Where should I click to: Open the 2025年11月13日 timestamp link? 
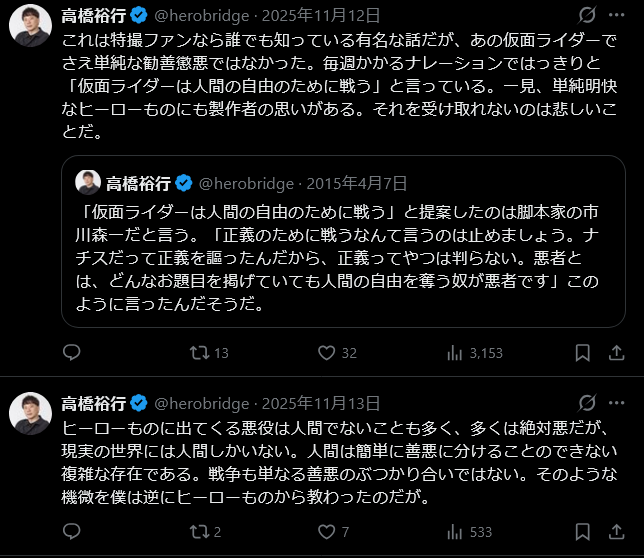point(320,403)
